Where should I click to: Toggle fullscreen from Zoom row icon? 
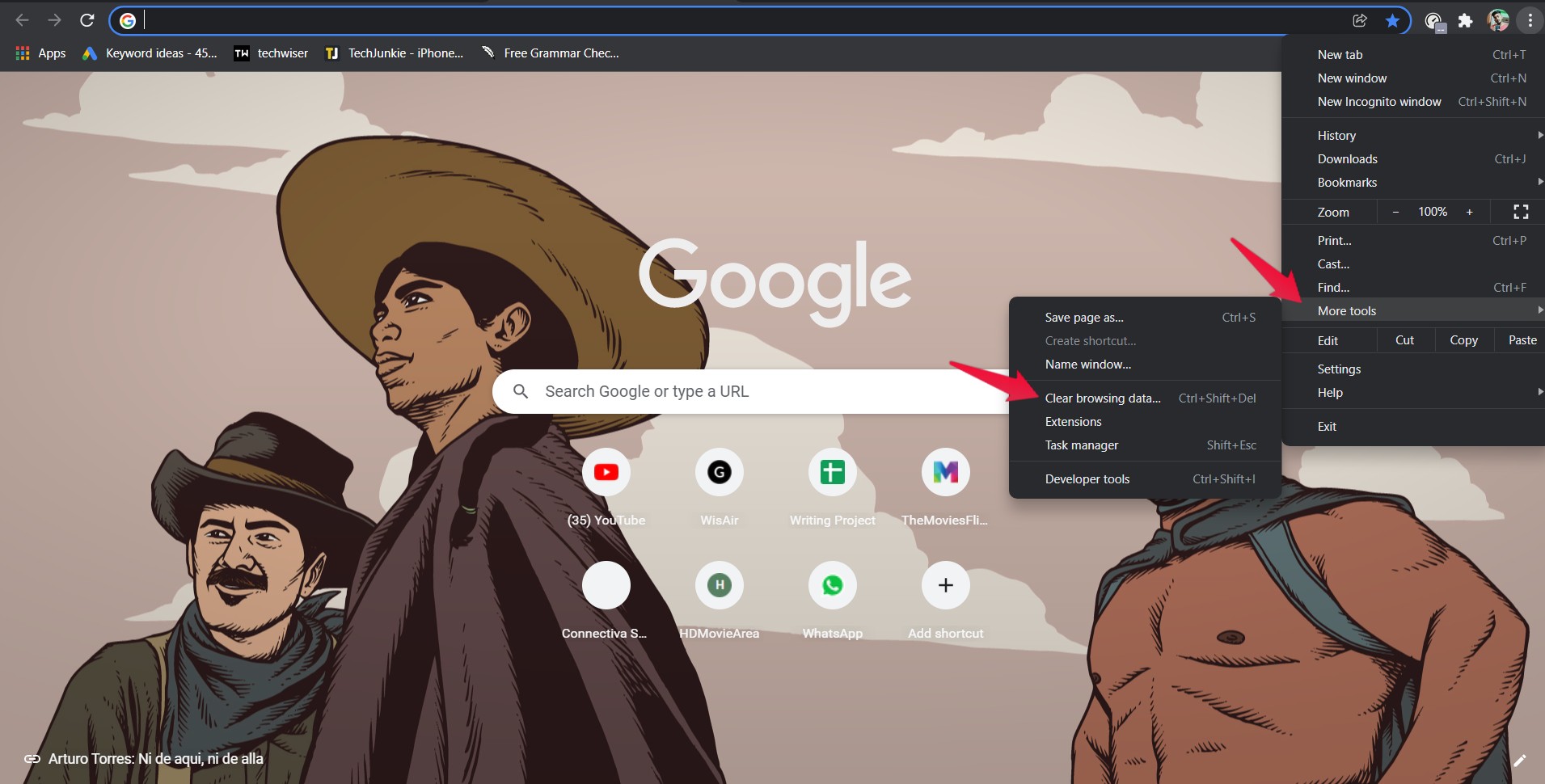tap(1521, 212)
